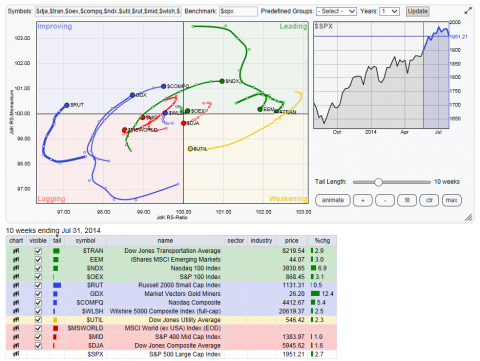Open chart icon for EEM row
Screen dimensions: 480x361
[15, 259]
